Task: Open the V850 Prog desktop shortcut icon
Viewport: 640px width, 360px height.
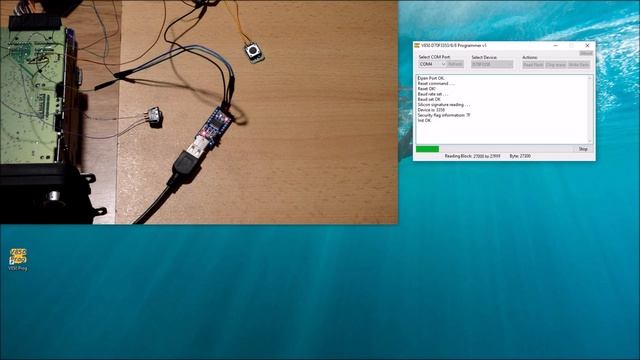Action: [x=18, y=260]
